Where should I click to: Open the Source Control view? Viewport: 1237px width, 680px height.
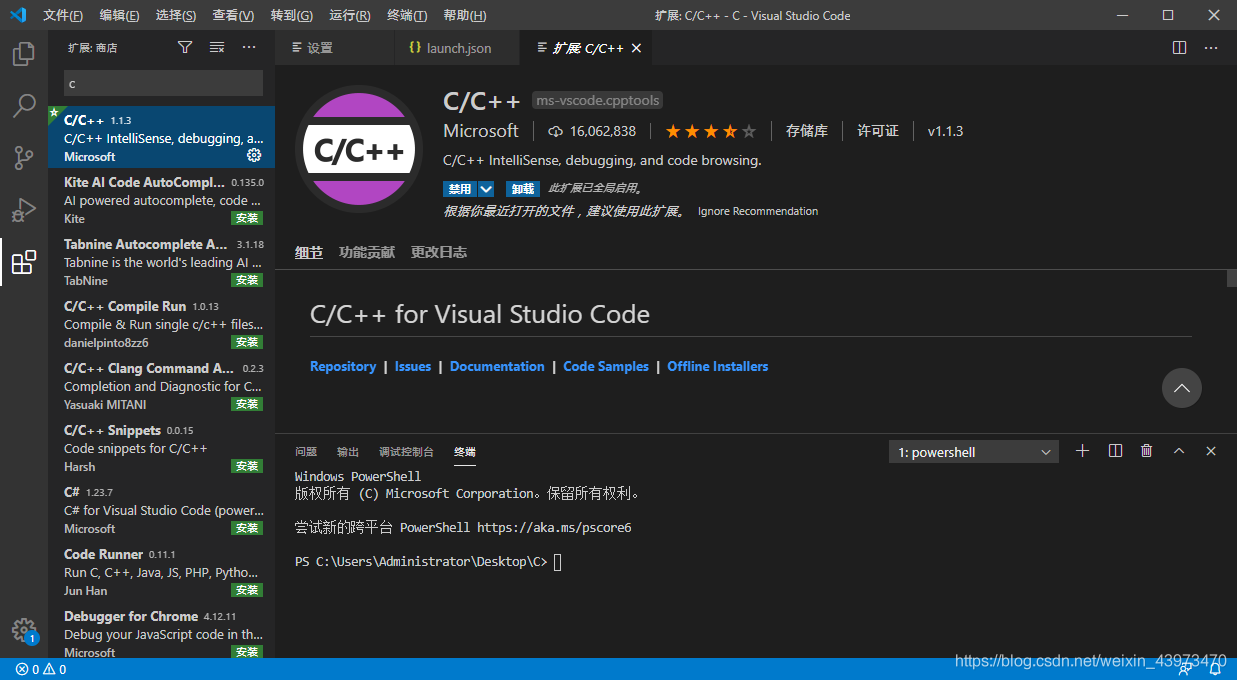coord(24,157)
